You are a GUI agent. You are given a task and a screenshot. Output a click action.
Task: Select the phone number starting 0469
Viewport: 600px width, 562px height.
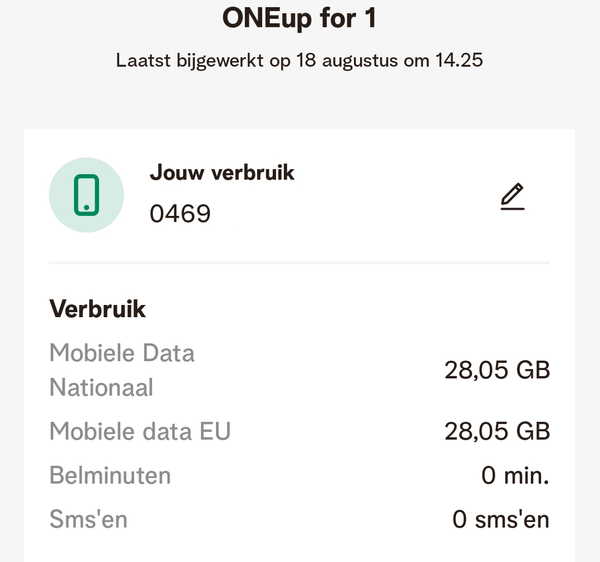tap(180, 213)
